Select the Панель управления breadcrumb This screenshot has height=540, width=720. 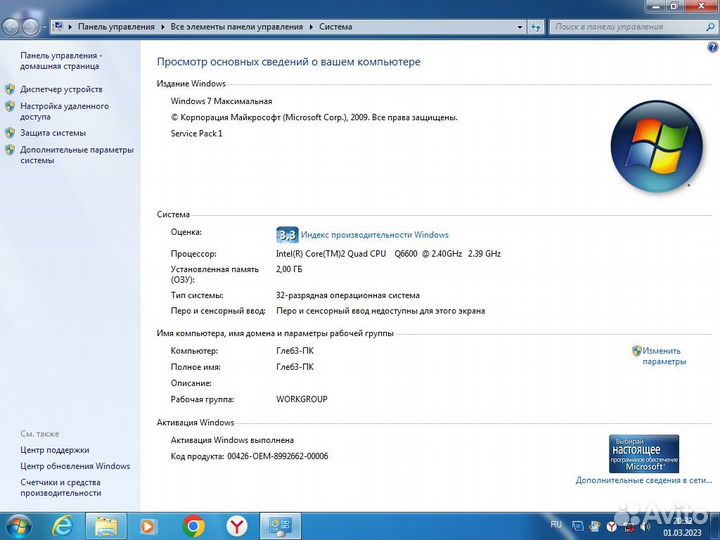116,27
